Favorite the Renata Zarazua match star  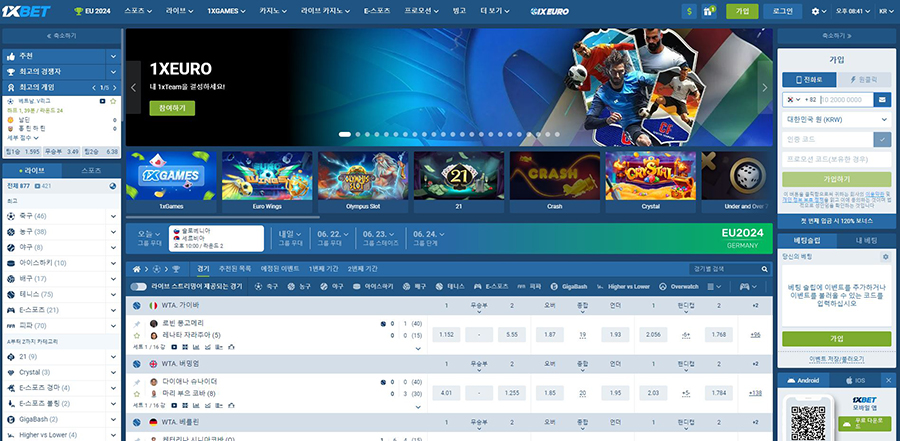coord(137,335)
